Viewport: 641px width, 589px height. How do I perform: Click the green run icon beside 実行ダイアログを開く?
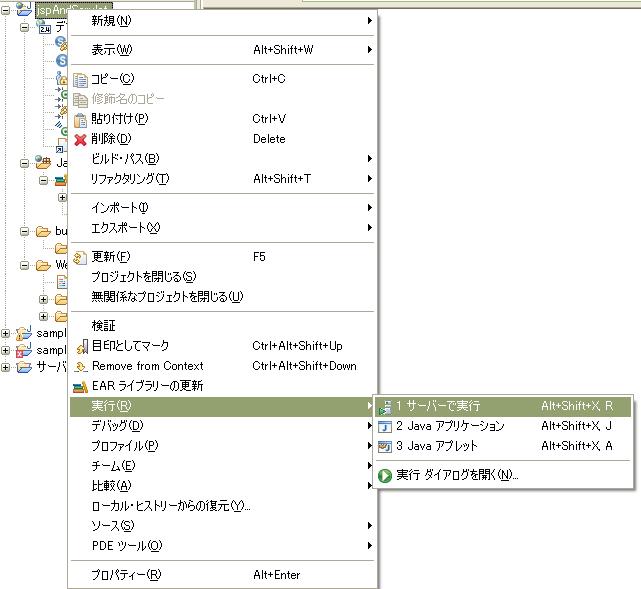(385, 475)
